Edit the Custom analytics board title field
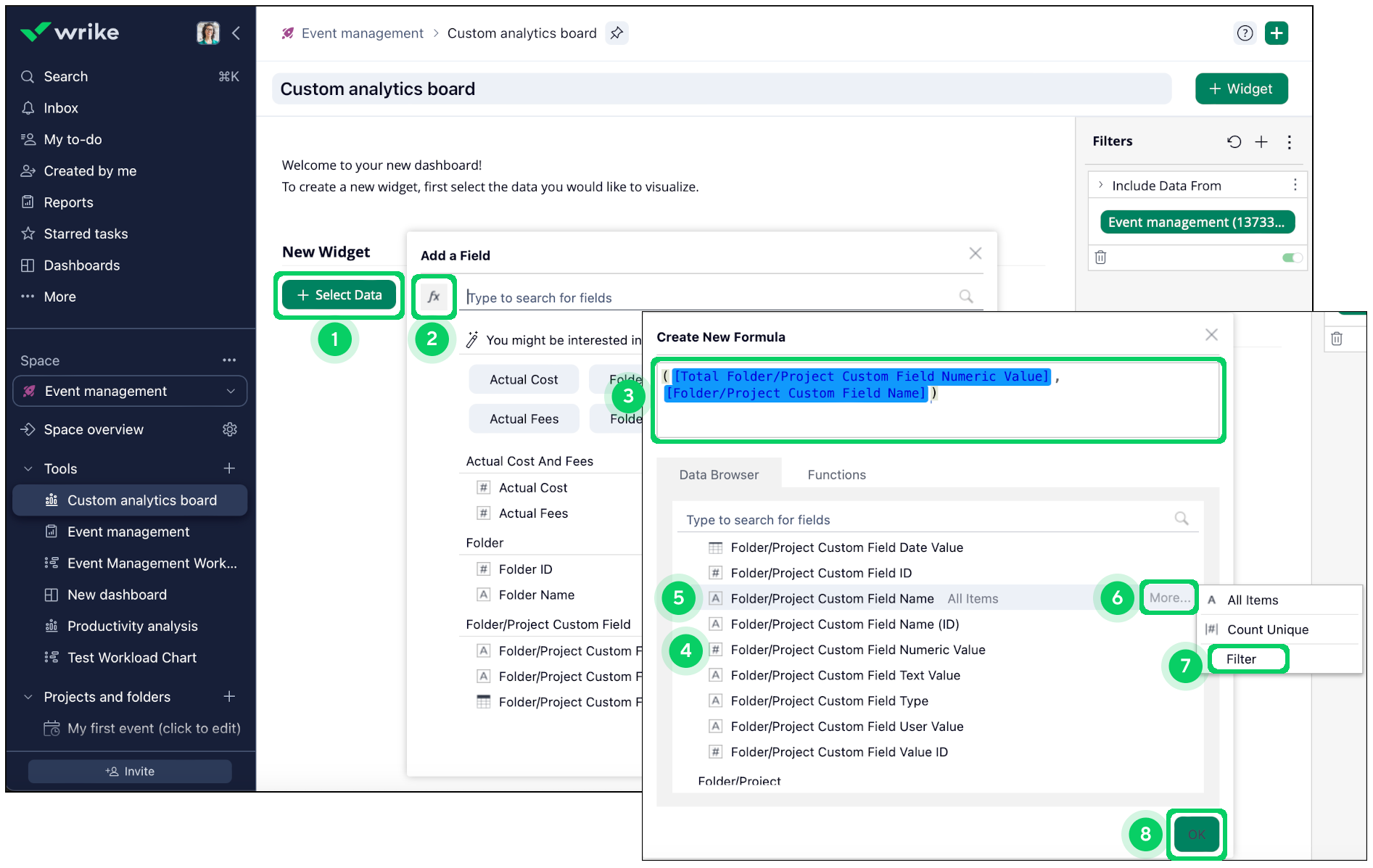This screenshot has height=868, width=1373. (722, 88)
